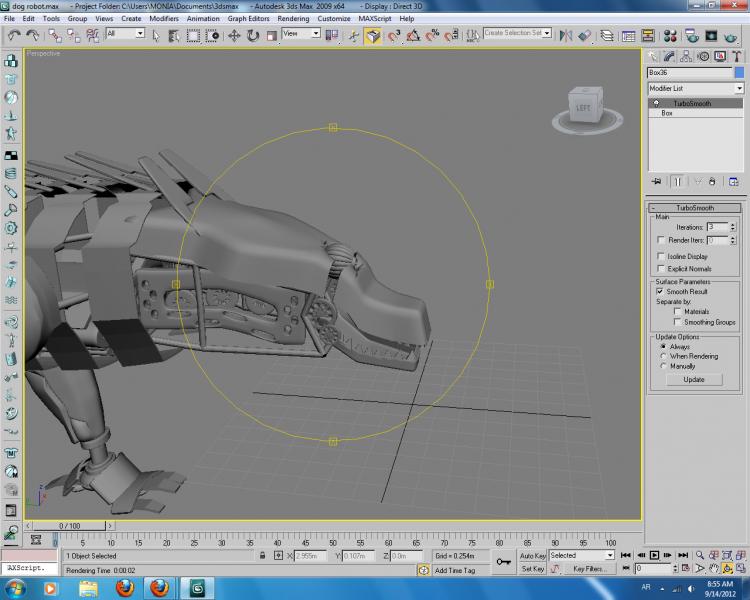The height and width of the screenshot is (600, 750).
Task: Open the Hierarchy command panel tab
Action: [688, 57]
